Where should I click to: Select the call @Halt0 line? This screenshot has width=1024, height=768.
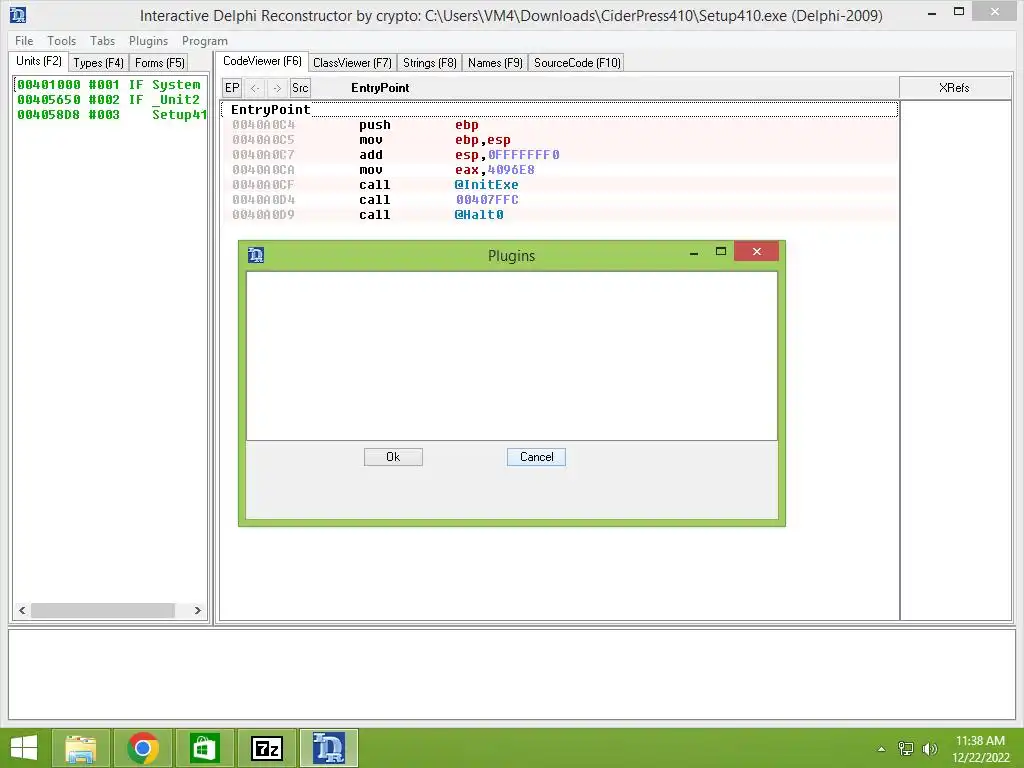click(560, 215)
